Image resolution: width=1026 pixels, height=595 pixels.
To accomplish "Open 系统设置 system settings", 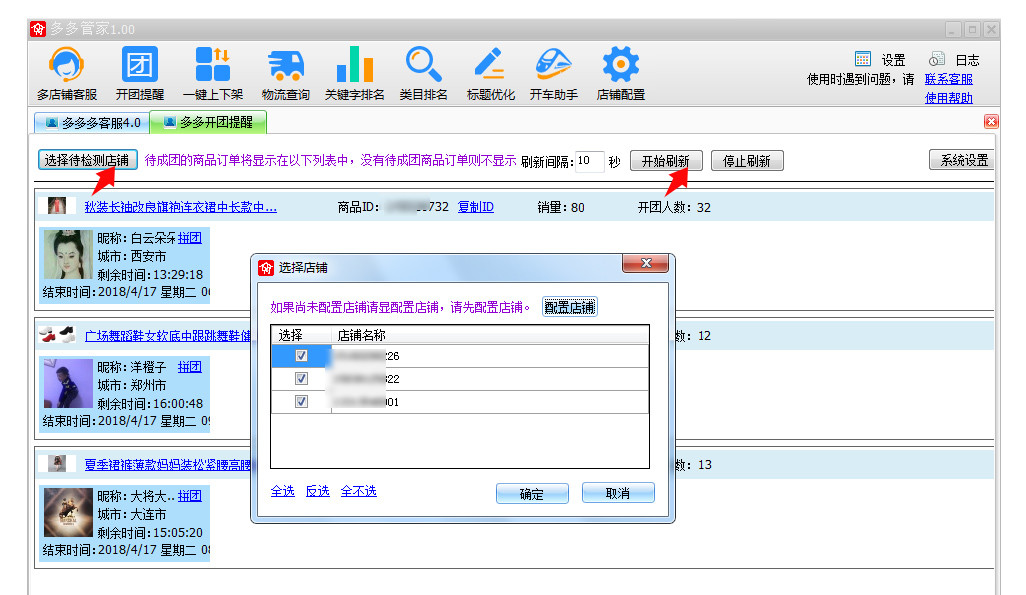I will [962, 160].
